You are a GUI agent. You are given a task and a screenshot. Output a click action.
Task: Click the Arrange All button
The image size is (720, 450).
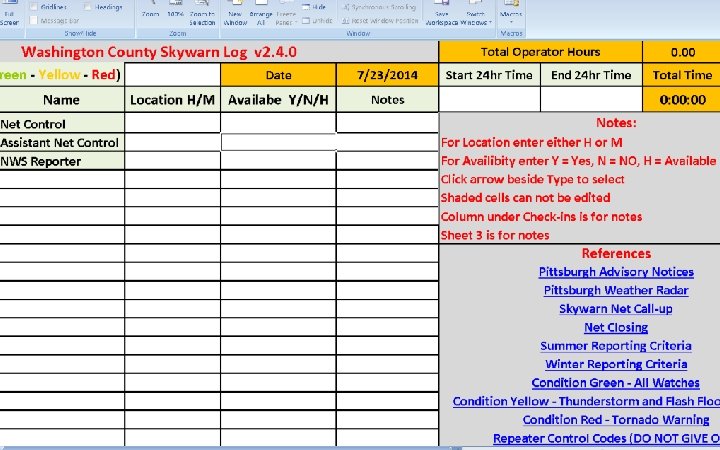point(261,14)
